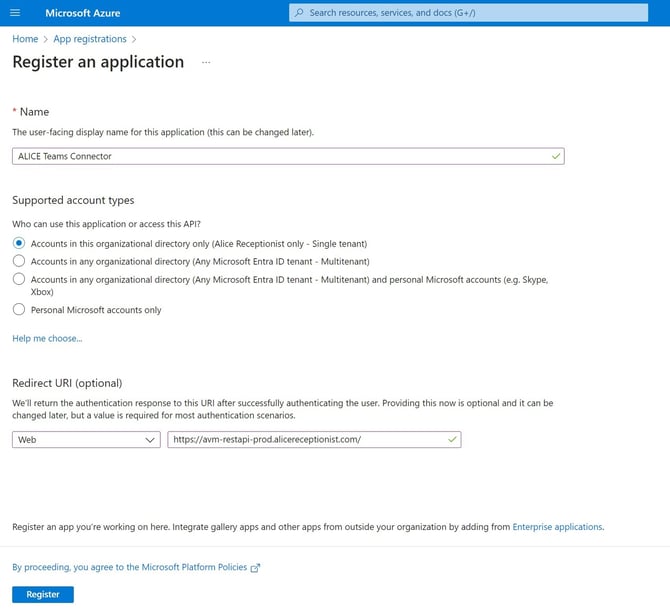This screenshot has width=670, height=612.
Task: Click the Microsoft Azure title
Action: coord(82,13)
